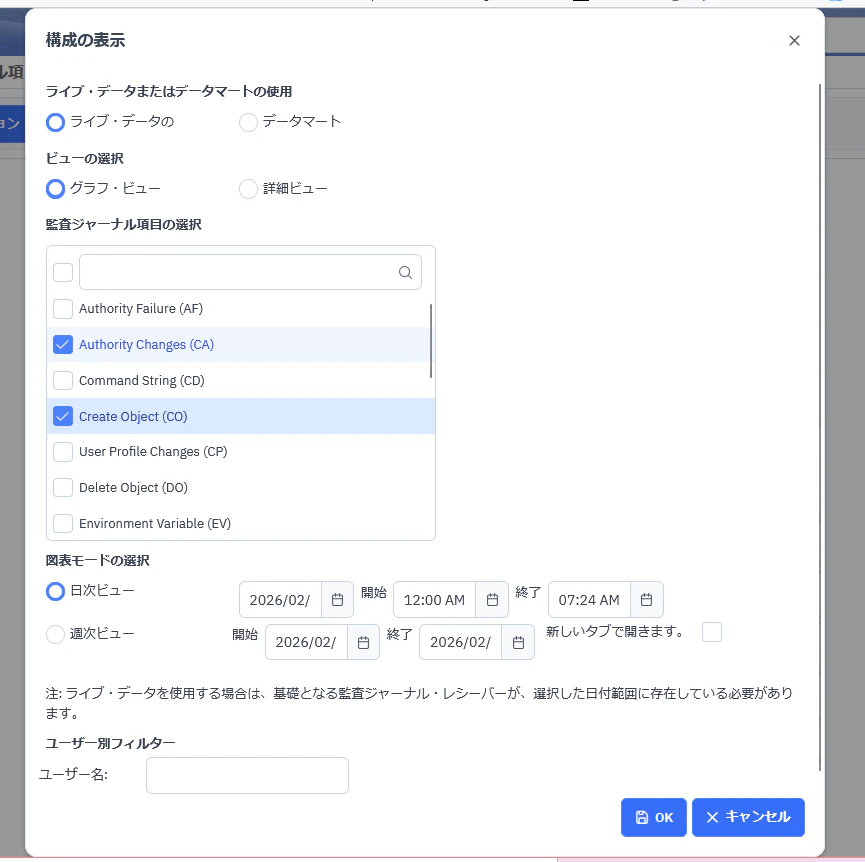865x862 pixels.
Task: Select the データマート radio button
Action: tap(248, 122)
